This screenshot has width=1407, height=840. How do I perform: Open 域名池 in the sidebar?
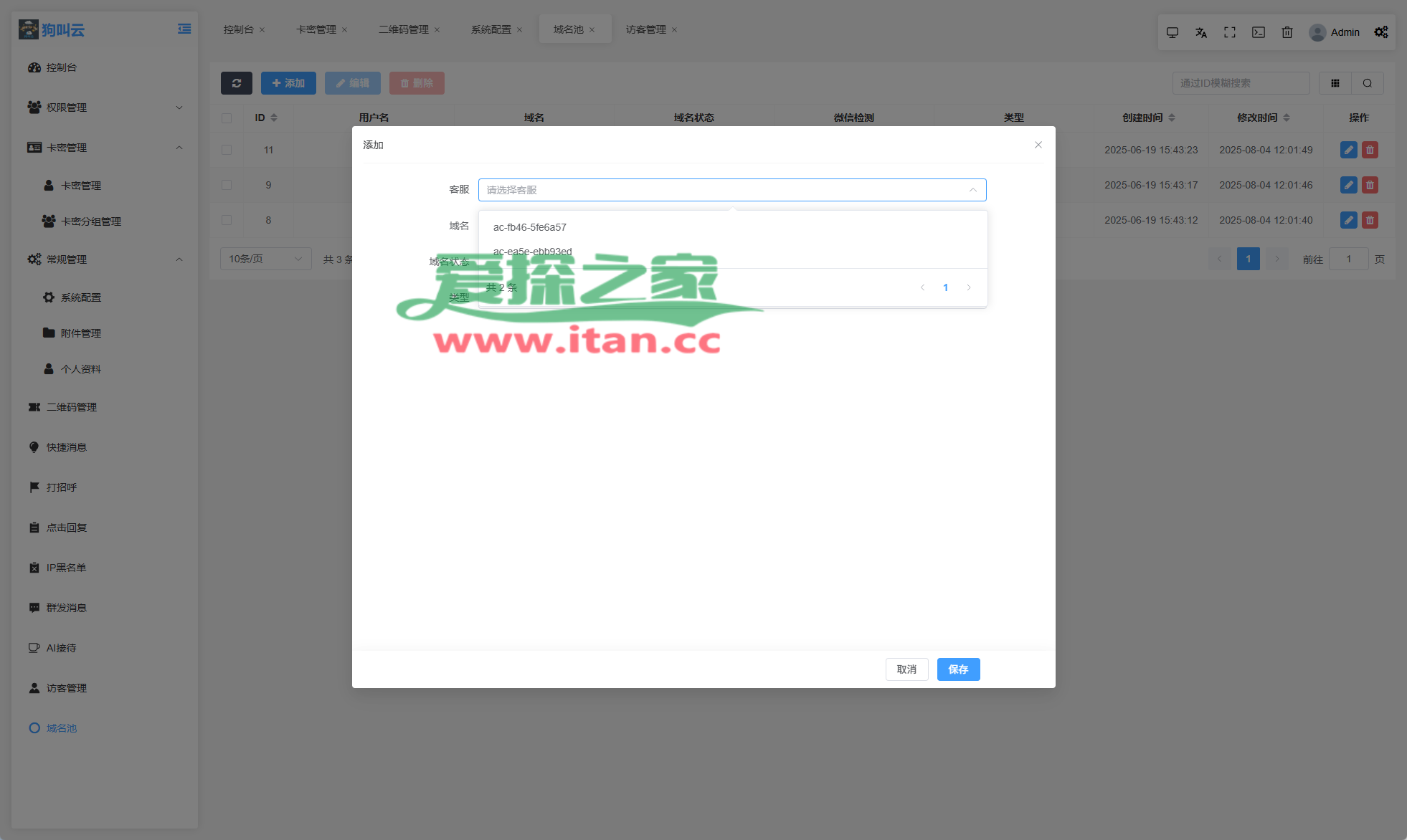105,728
